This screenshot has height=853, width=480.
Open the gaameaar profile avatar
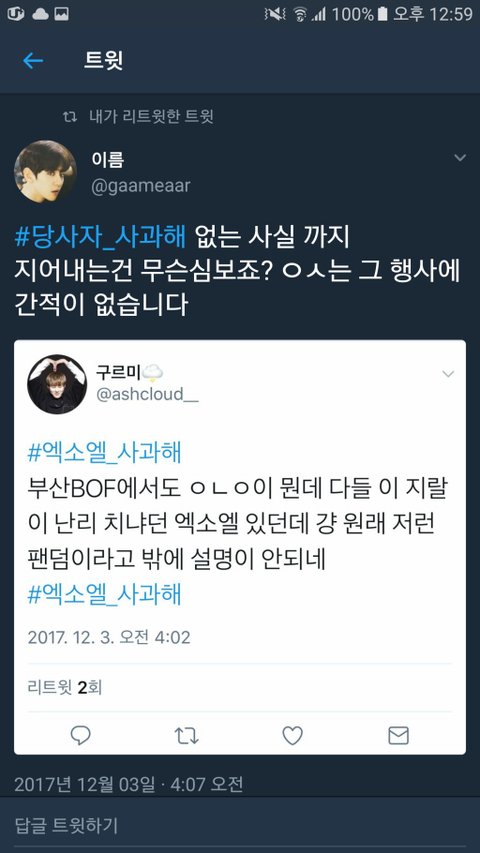[45, 171]
